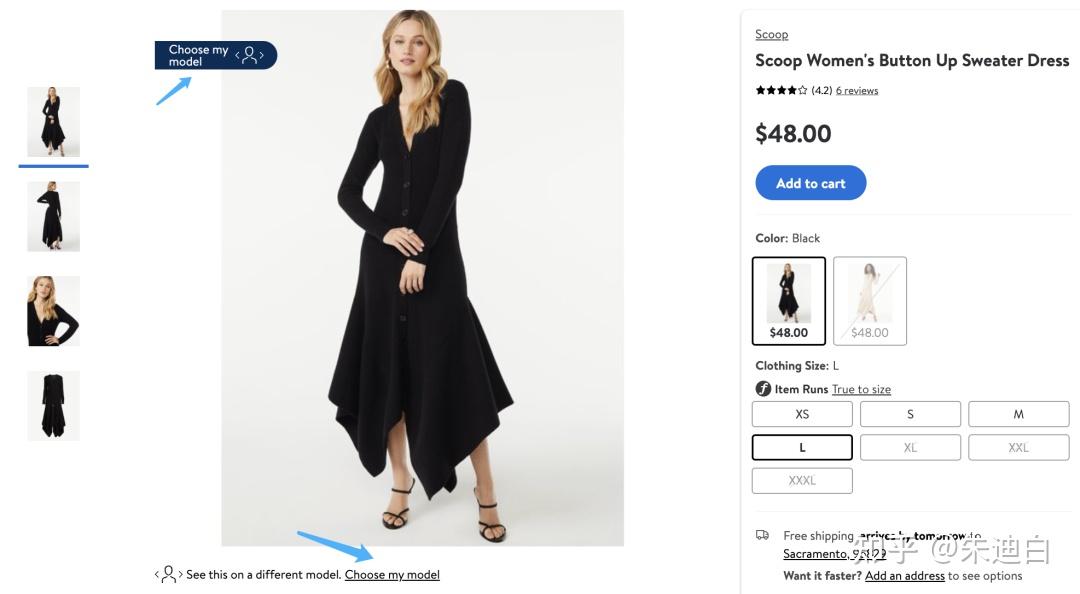Open the 6 reviews link

[x=857, y=91]
